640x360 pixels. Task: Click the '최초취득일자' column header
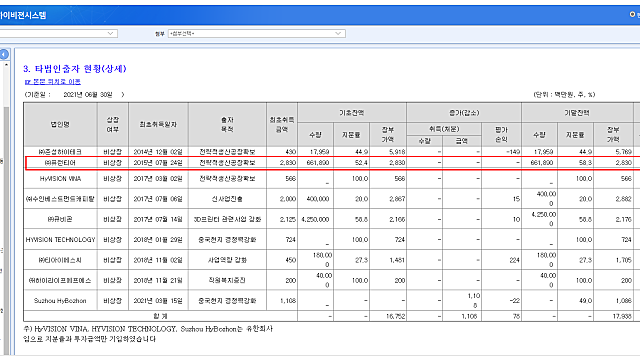(x=158, y=124)
